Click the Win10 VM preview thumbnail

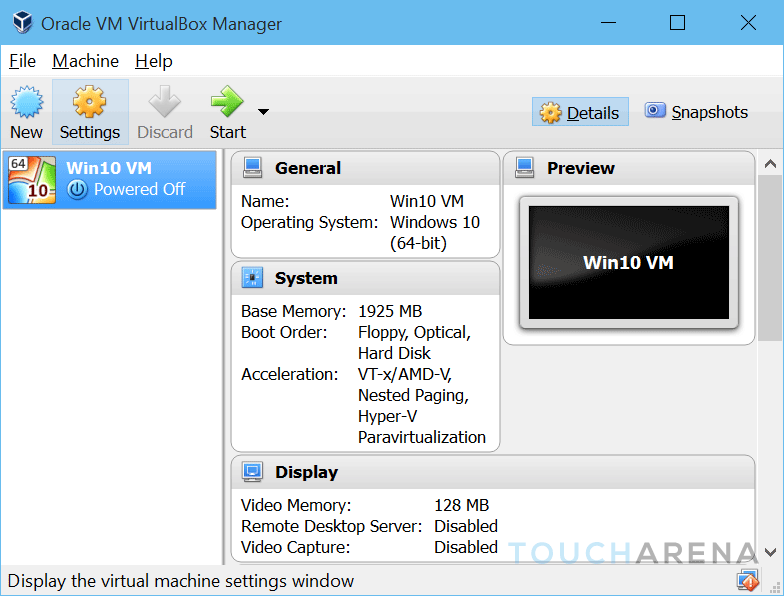629,262
